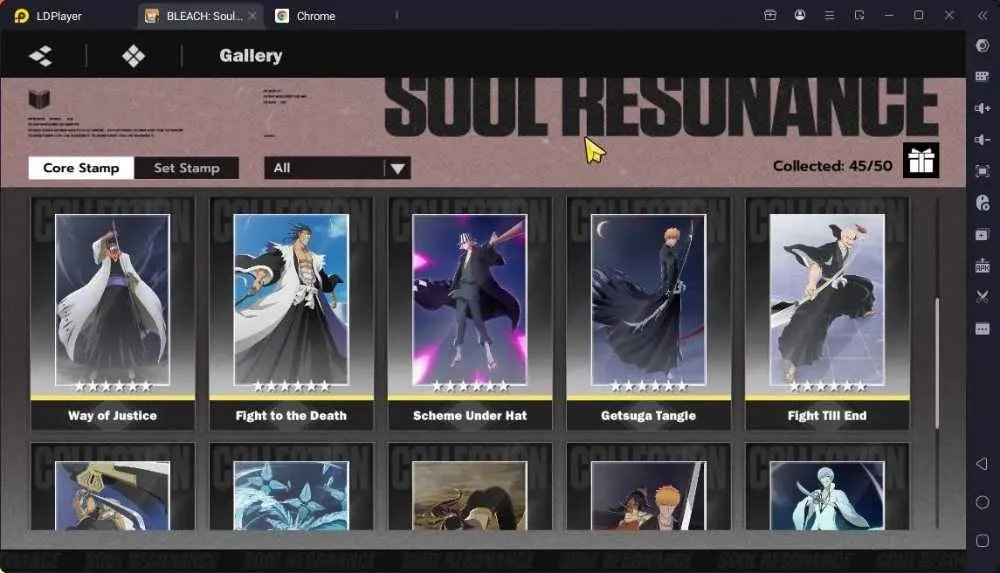Image resolution: width=1000 pixels, height=573 pixels.
Task: Tap the Android recent apps square button
Action: (x=982, y=540)
